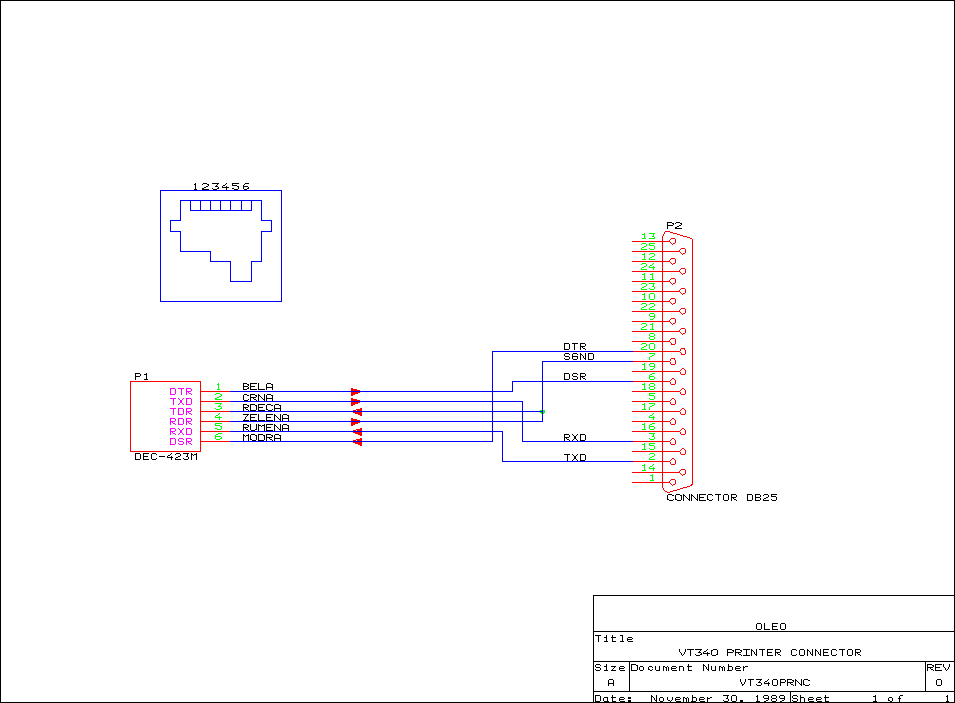Click the red arrow on the MODRA wire
Viewport: 955px width, 703px height.
(357, 442)
